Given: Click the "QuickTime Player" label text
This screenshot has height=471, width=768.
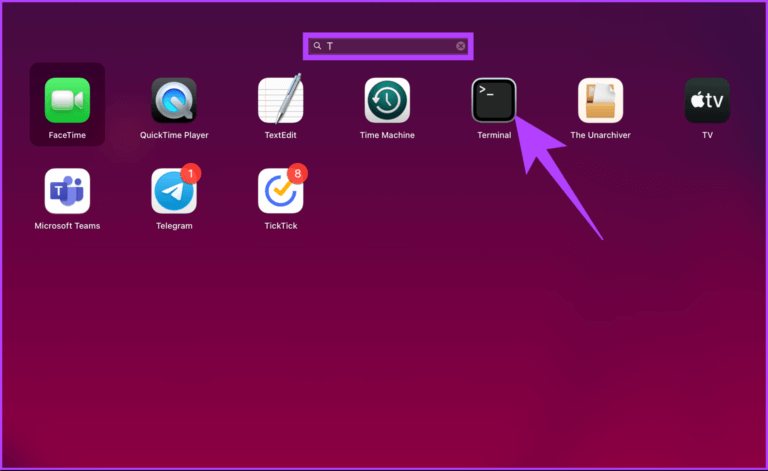Looking at the screenshot, I should 174,135.
